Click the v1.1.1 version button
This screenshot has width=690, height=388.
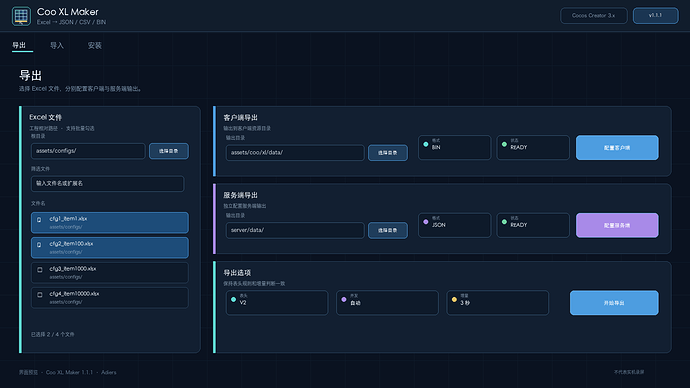[655, 15]
